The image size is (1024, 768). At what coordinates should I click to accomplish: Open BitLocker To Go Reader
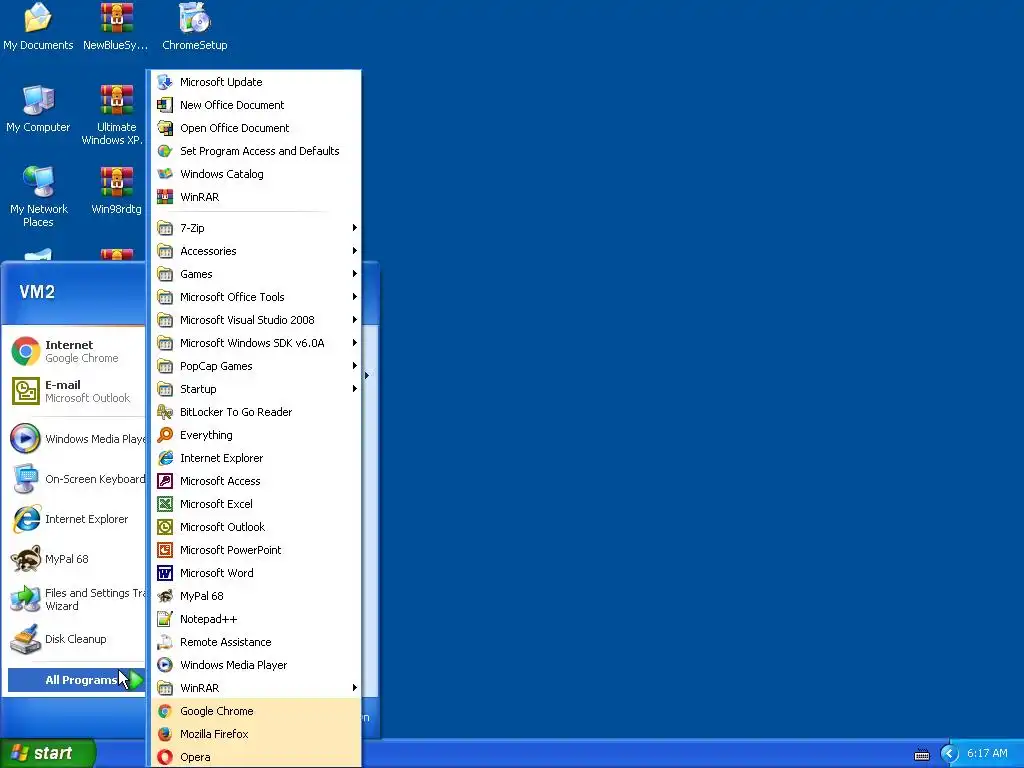255,412
